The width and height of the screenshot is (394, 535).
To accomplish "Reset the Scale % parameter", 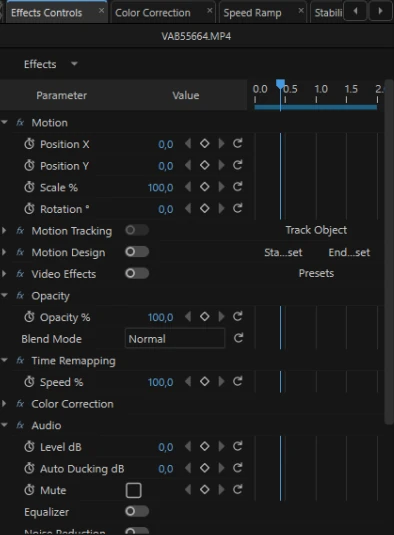I will 238,187.
